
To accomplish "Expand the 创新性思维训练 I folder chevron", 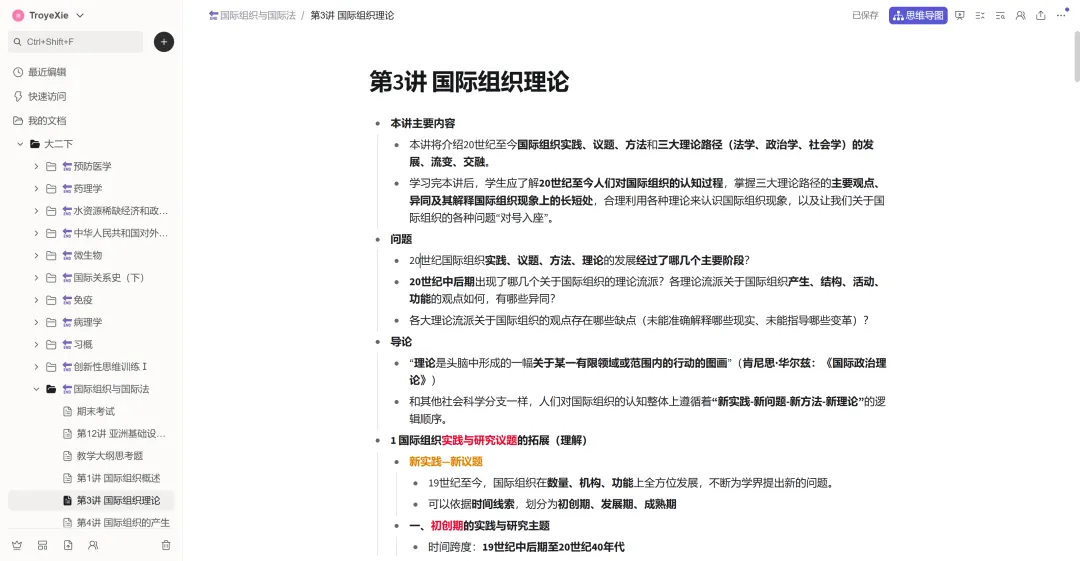I will 36,367.
